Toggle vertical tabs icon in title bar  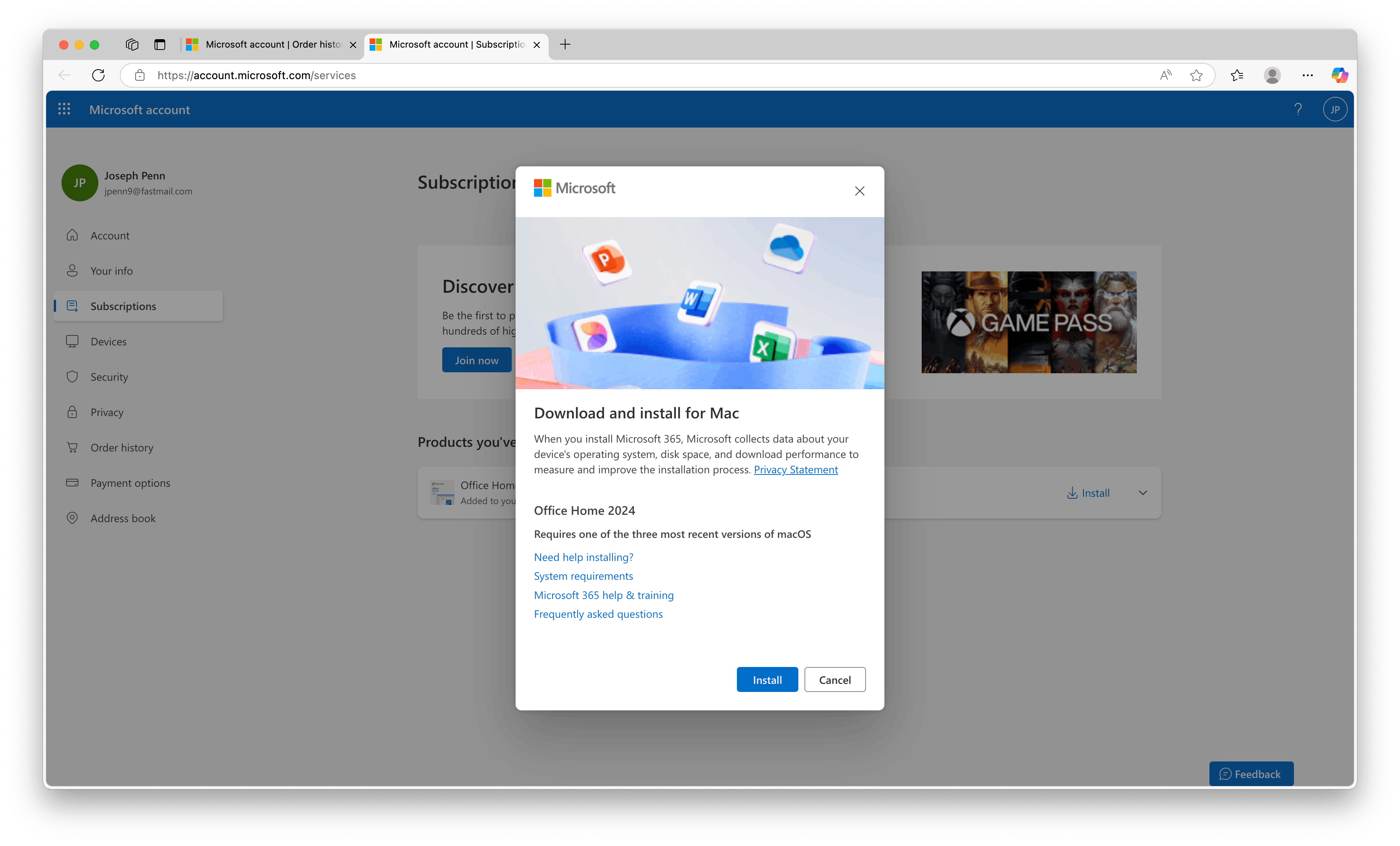(x=160, y=44)
